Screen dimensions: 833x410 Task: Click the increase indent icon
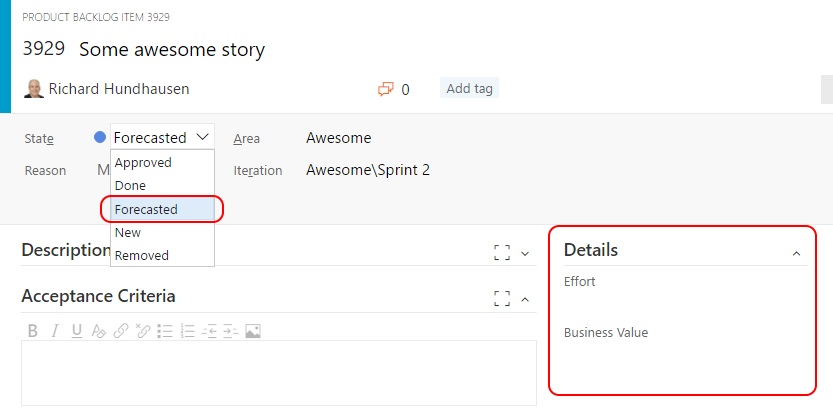point(230,330)
